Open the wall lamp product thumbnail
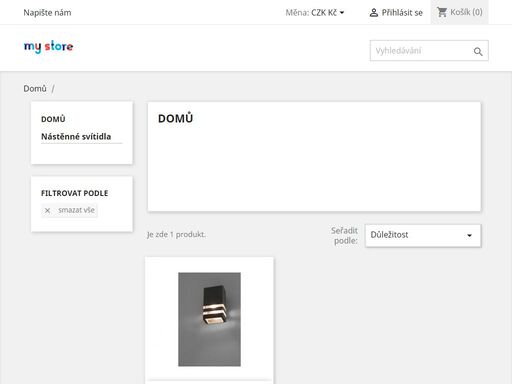Image resolution: width=512 pixels, height=384 pixels. tap(209, 319)
